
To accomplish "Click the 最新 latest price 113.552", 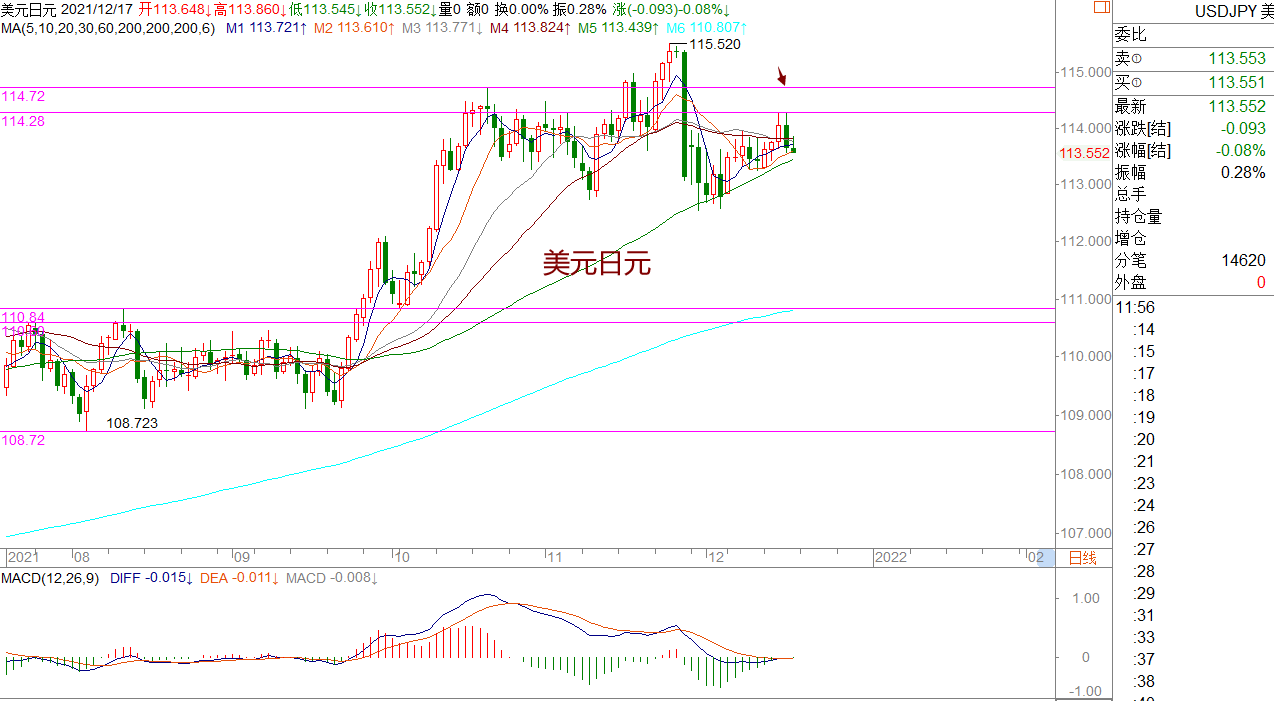I will (x=1237, y=107).
